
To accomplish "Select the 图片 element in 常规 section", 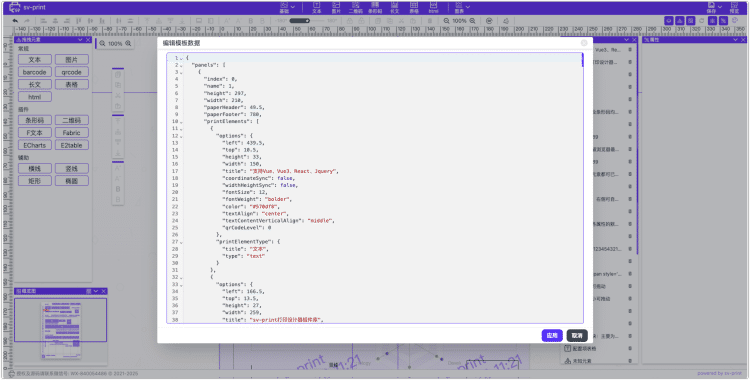I will (71, 60).
